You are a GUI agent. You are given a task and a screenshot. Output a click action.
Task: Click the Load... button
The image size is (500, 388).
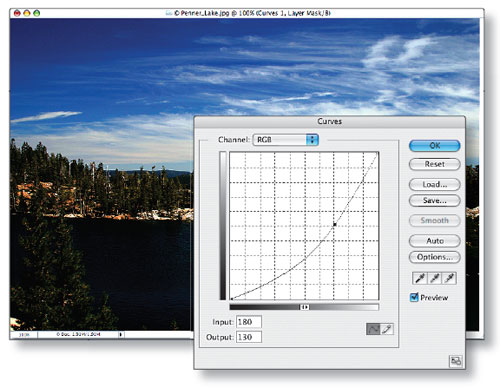pos(434,184)
